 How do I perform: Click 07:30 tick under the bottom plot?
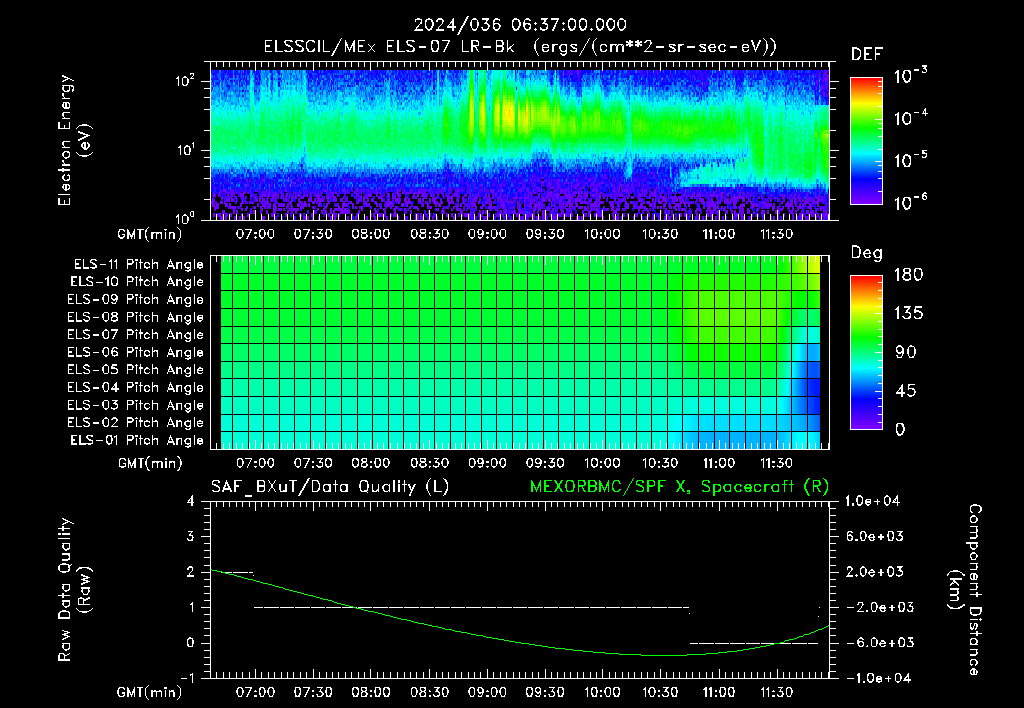click(x=312, y=692)
